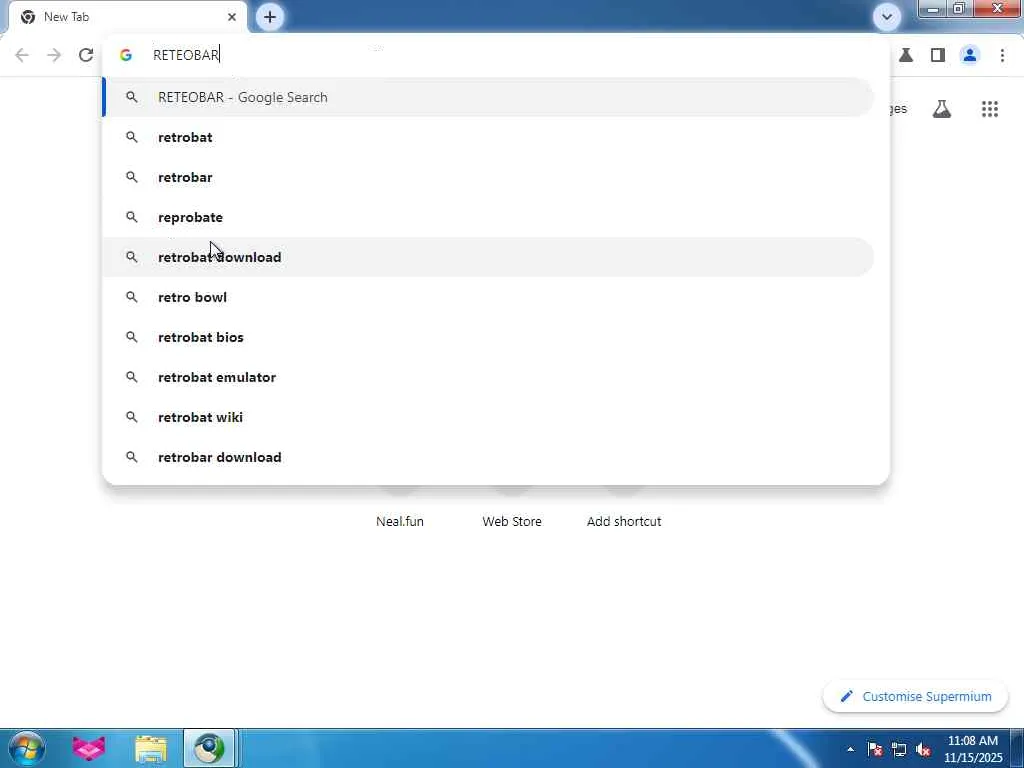Click search icon beside 'retro bowl'
The width and height of the screenshot is (1024, 768).
pos(132,297)
